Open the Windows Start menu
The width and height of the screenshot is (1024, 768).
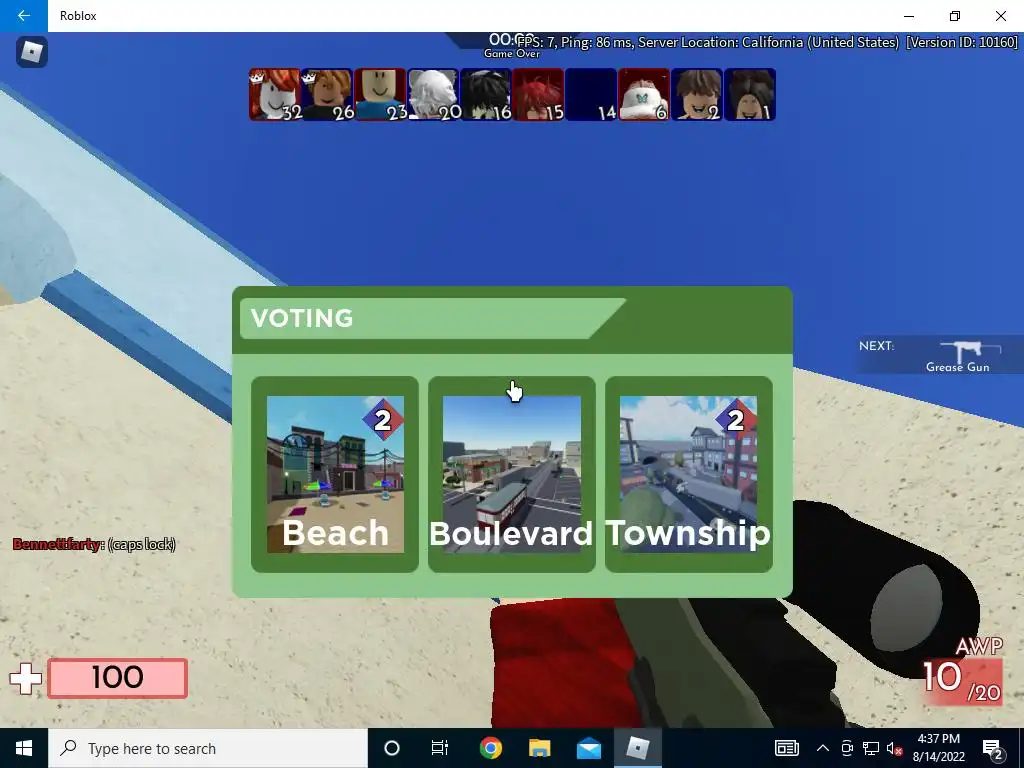(x=24, y=748)
